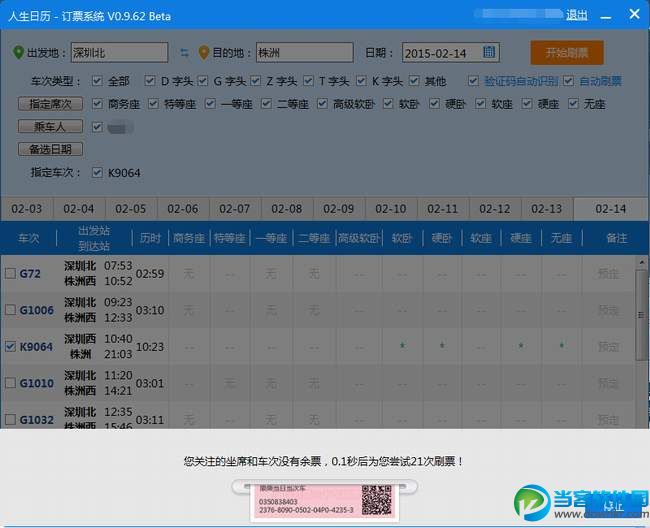Open the date picker calendar icon
This screenshot has width=650, height=528.
[489, 52]
